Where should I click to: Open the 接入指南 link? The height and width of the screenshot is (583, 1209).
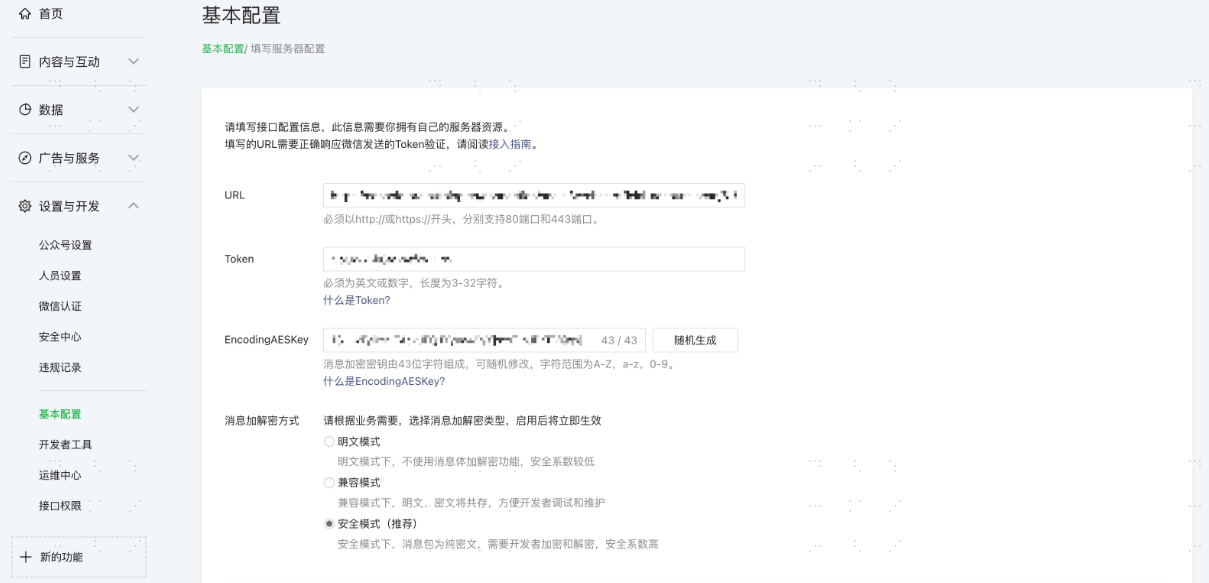click(x=509, y=144)
